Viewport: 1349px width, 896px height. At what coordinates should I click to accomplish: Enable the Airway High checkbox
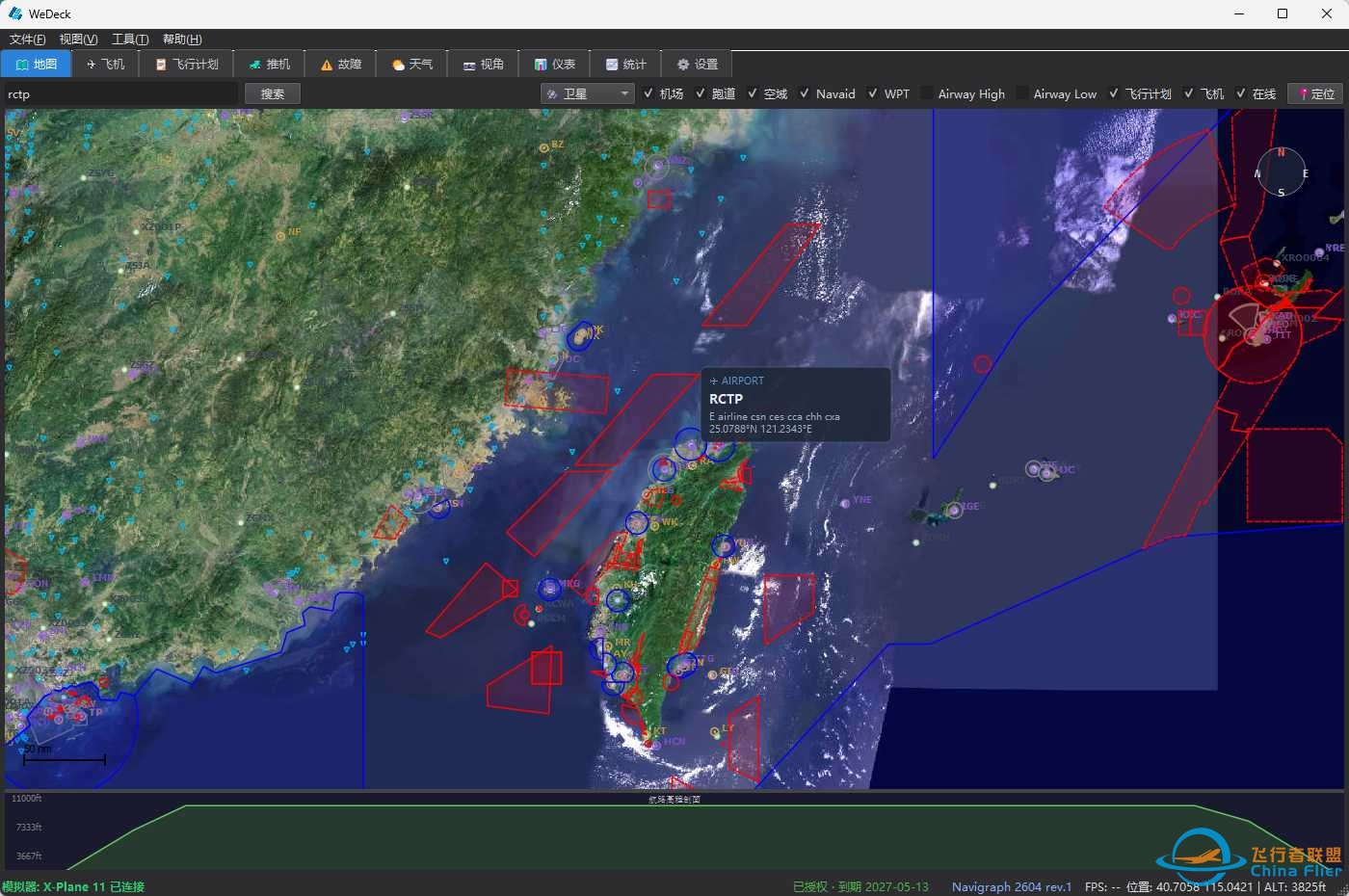pos(927,93)
